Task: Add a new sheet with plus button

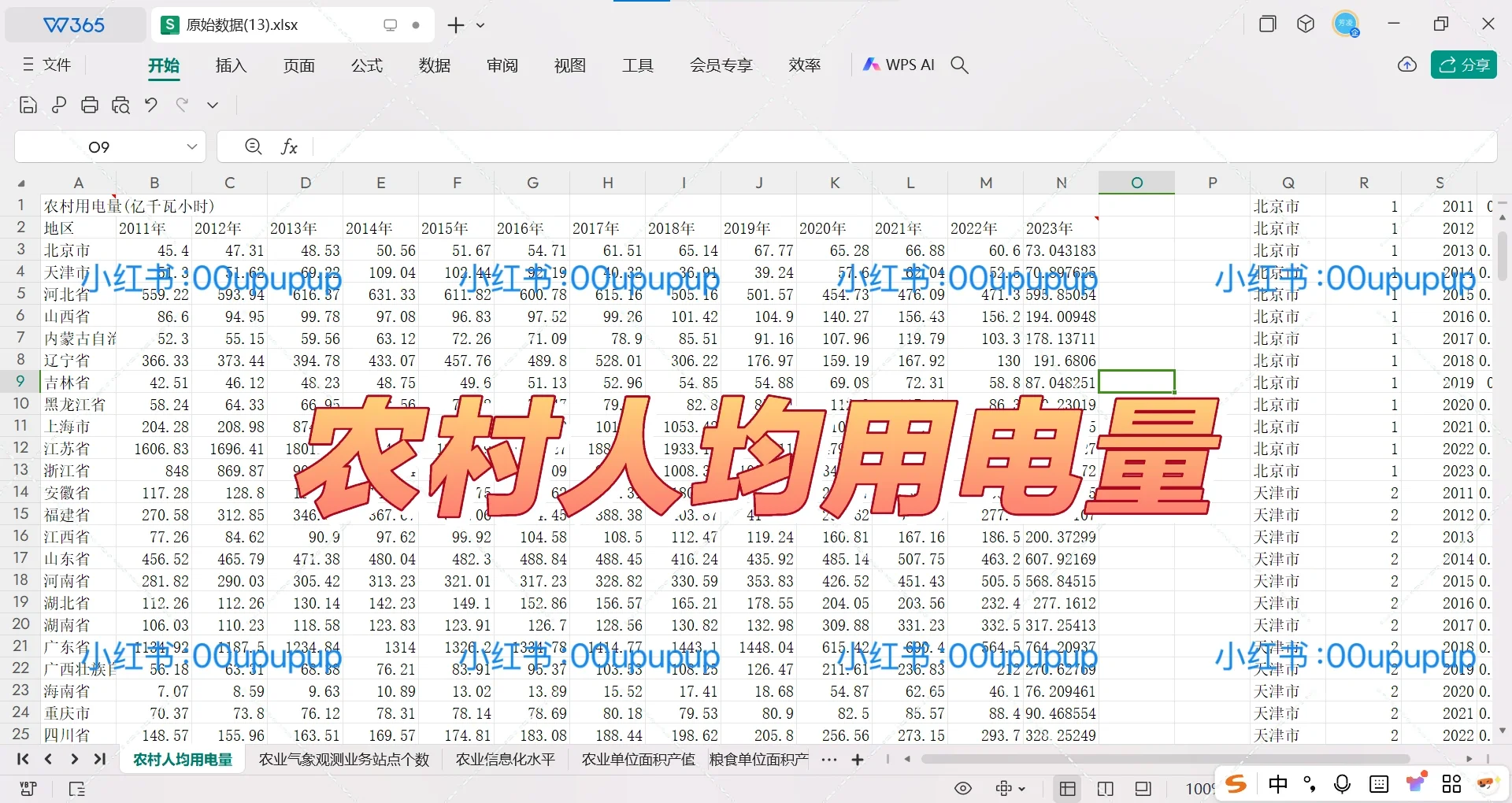Action: [x=858, y=760]
